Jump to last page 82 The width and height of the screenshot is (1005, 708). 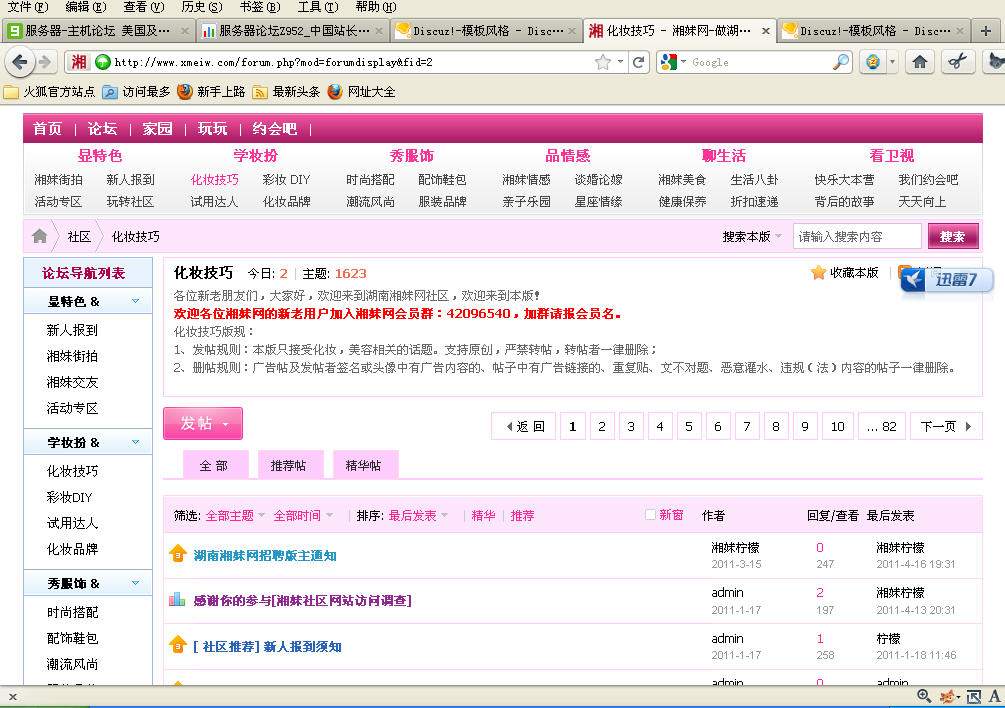click(x=881, y=426)
